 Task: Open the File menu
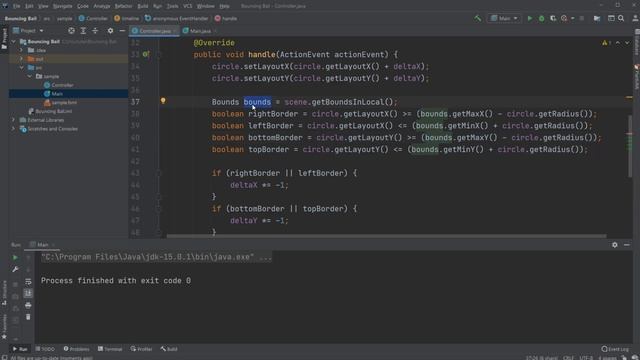[16, 6]
